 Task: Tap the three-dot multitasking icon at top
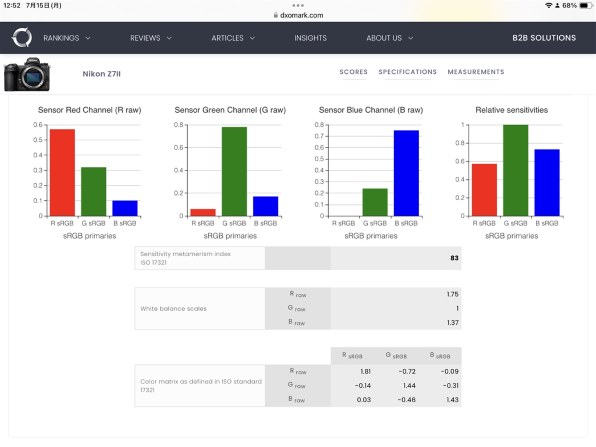coord(298,5)
